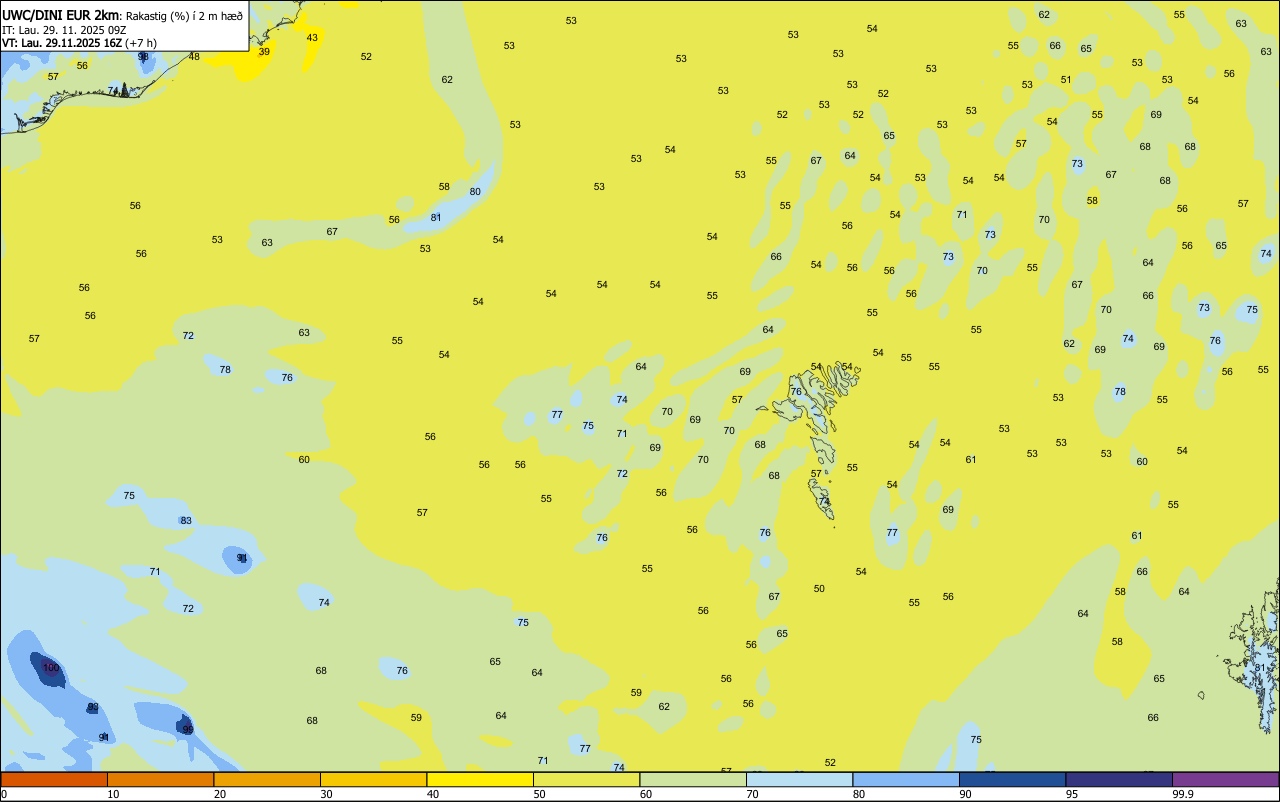1280x802 pixels.
Task: Click the legend tick label 0
Action: tap(4, 794)
